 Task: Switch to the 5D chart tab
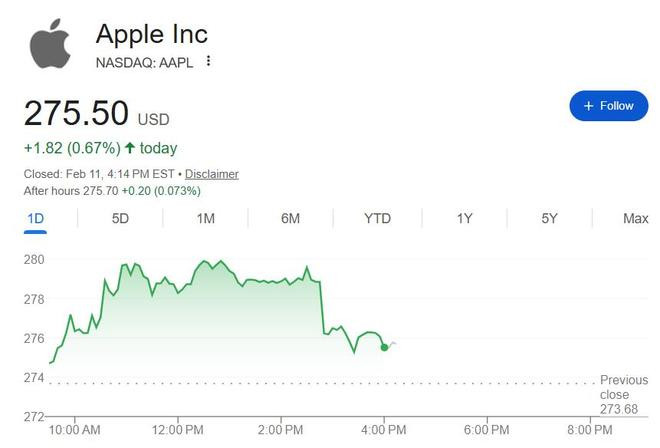click(x=120, y=218)
